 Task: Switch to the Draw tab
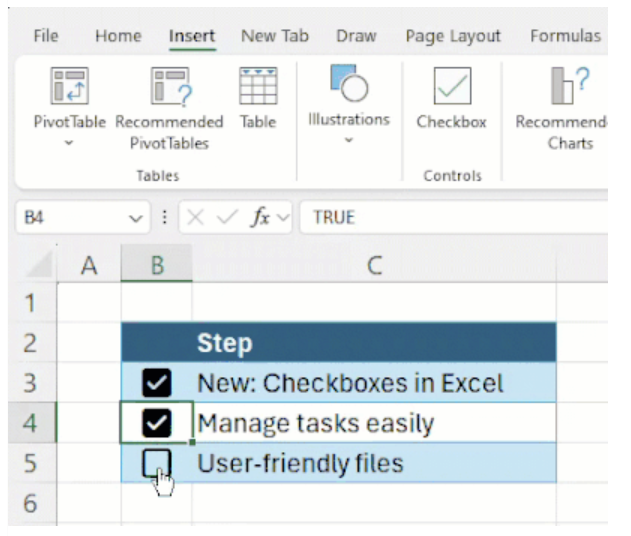point(356,36)
